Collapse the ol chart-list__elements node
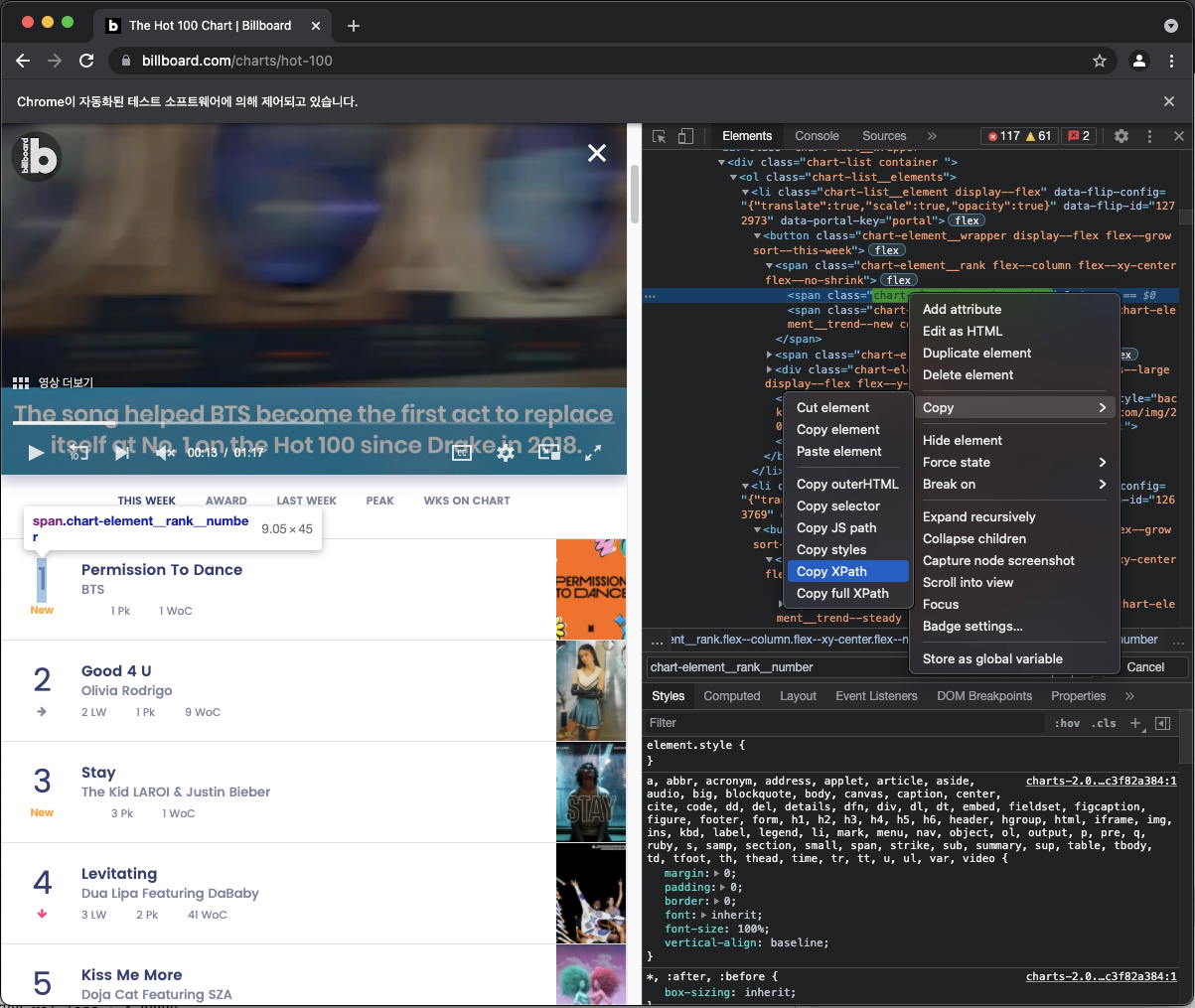1195x1008 pixels. coord(734,177)
